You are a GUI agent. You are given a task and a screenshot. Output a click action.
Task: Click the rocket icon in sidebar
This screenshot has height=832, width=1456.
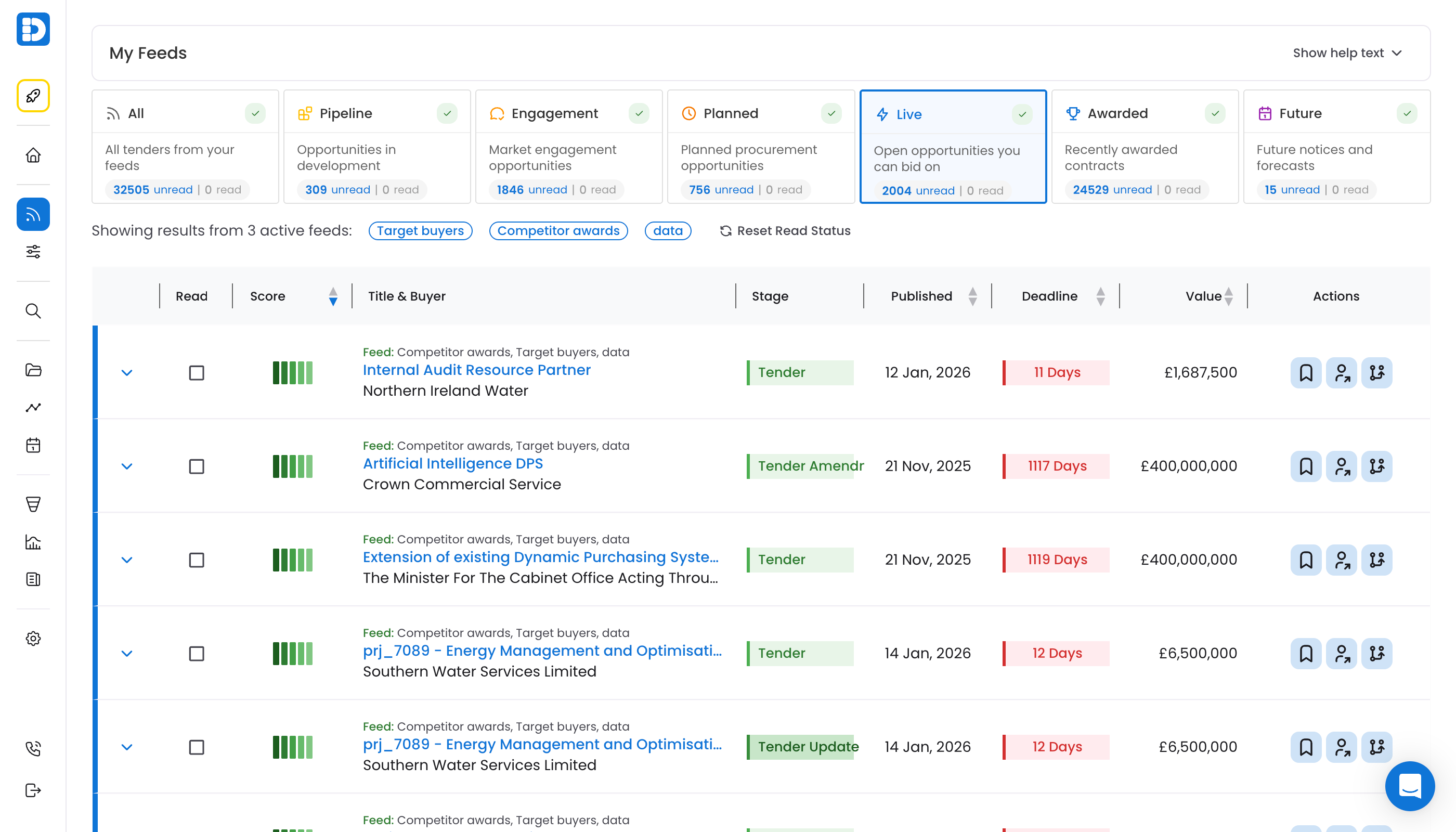click(x=33, y=96)
